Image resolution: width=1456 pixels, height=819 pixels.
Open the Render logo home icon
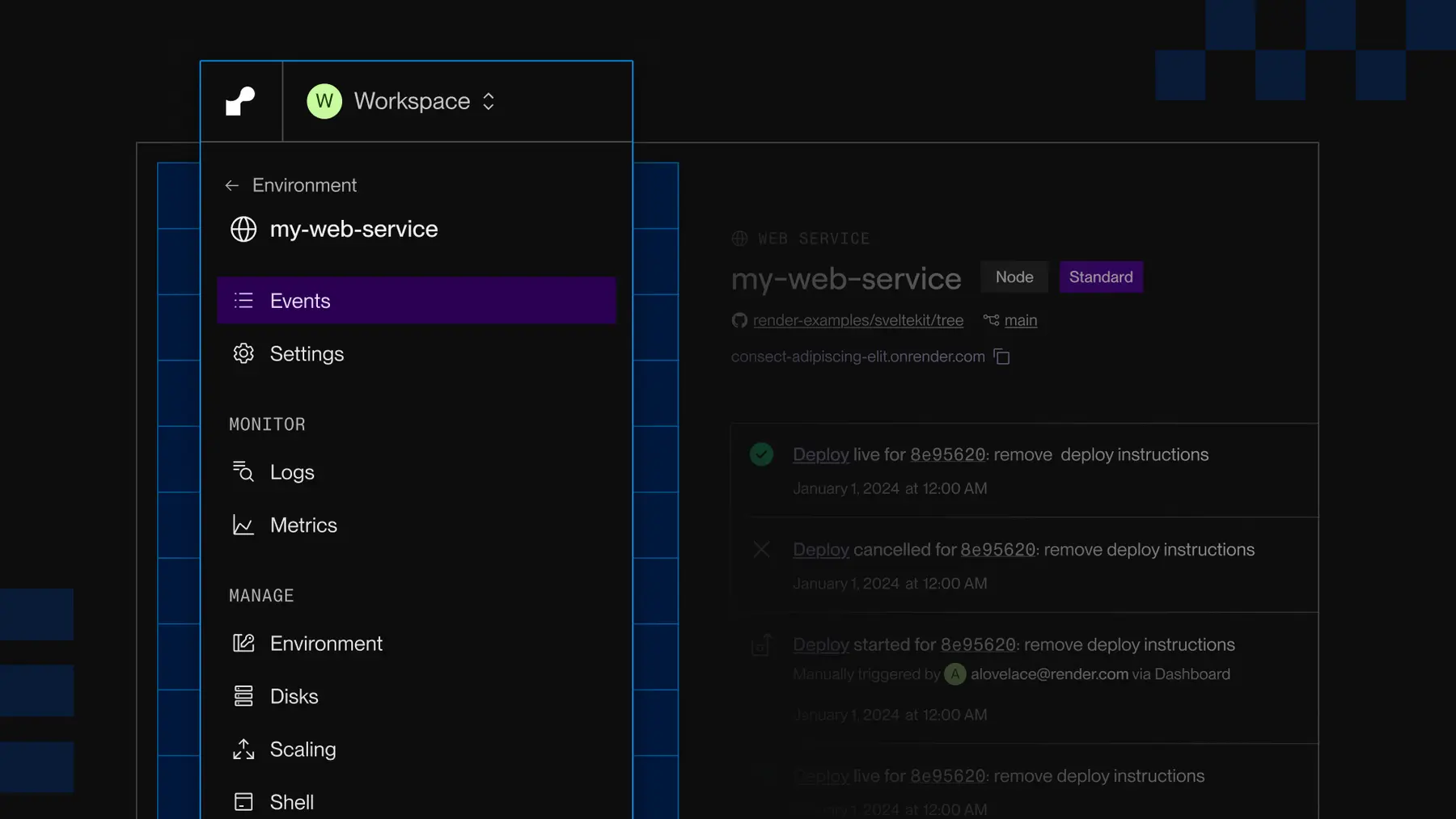(x=241, y=100)
